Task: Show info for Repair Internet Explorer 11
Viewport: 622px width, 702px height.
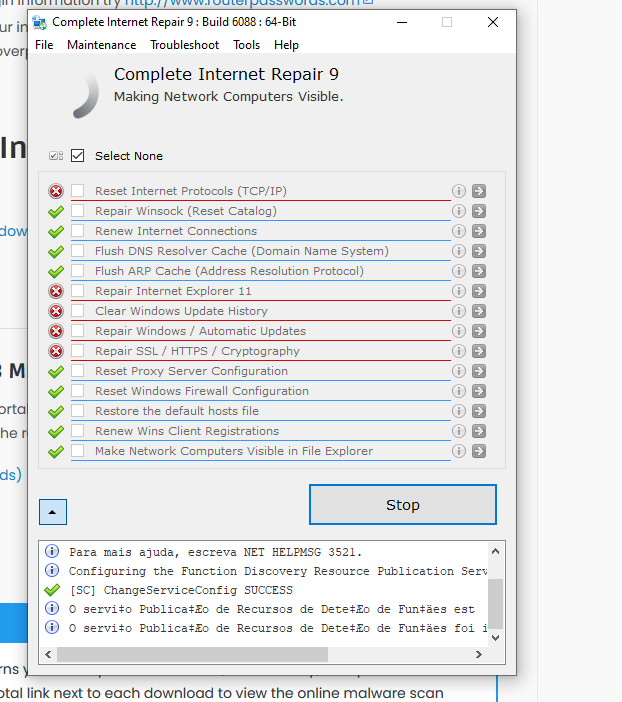Action: coord(459,291)
